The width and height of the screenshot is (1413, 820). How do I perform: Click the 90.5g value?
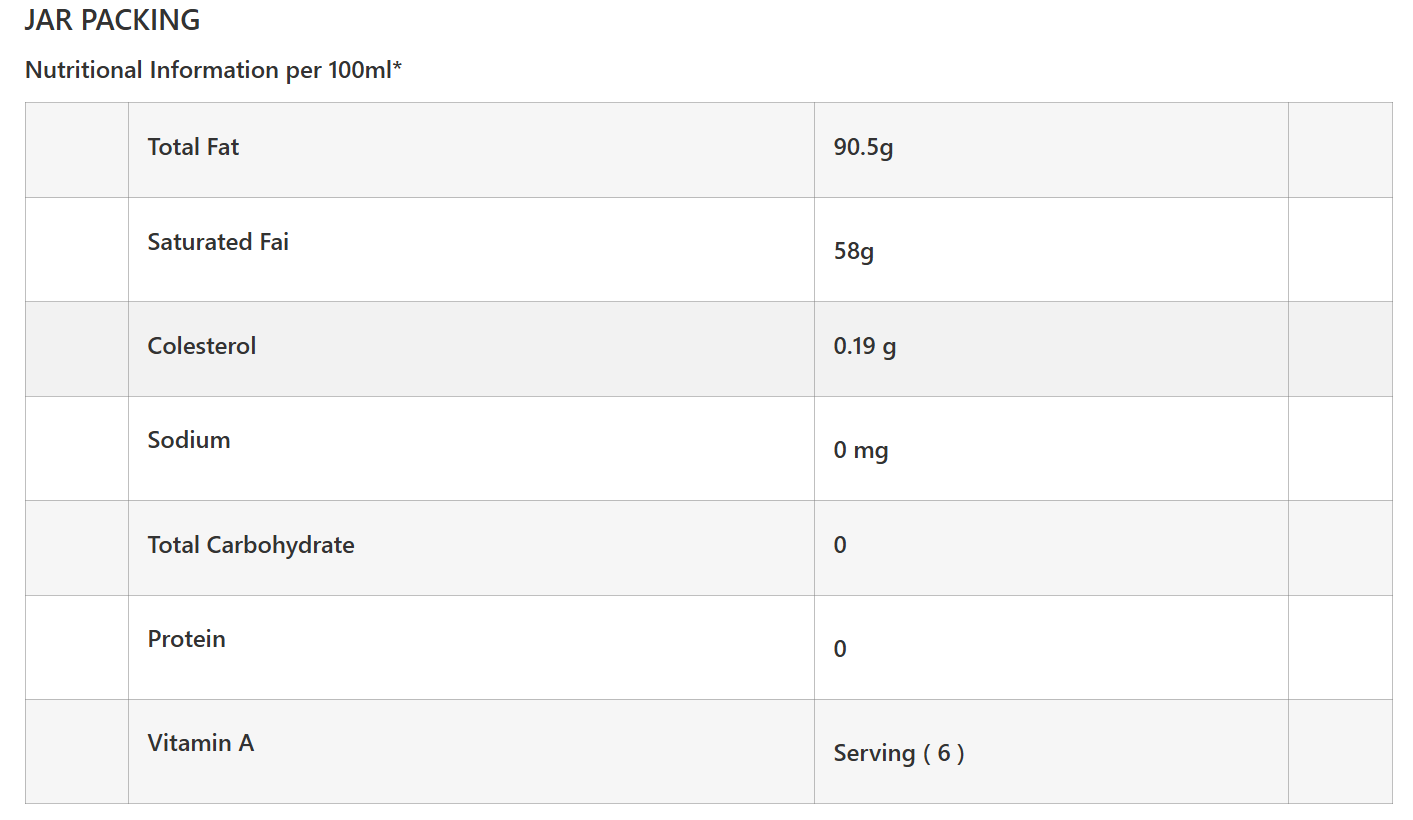pyautogui.click(x=863, y=148)
